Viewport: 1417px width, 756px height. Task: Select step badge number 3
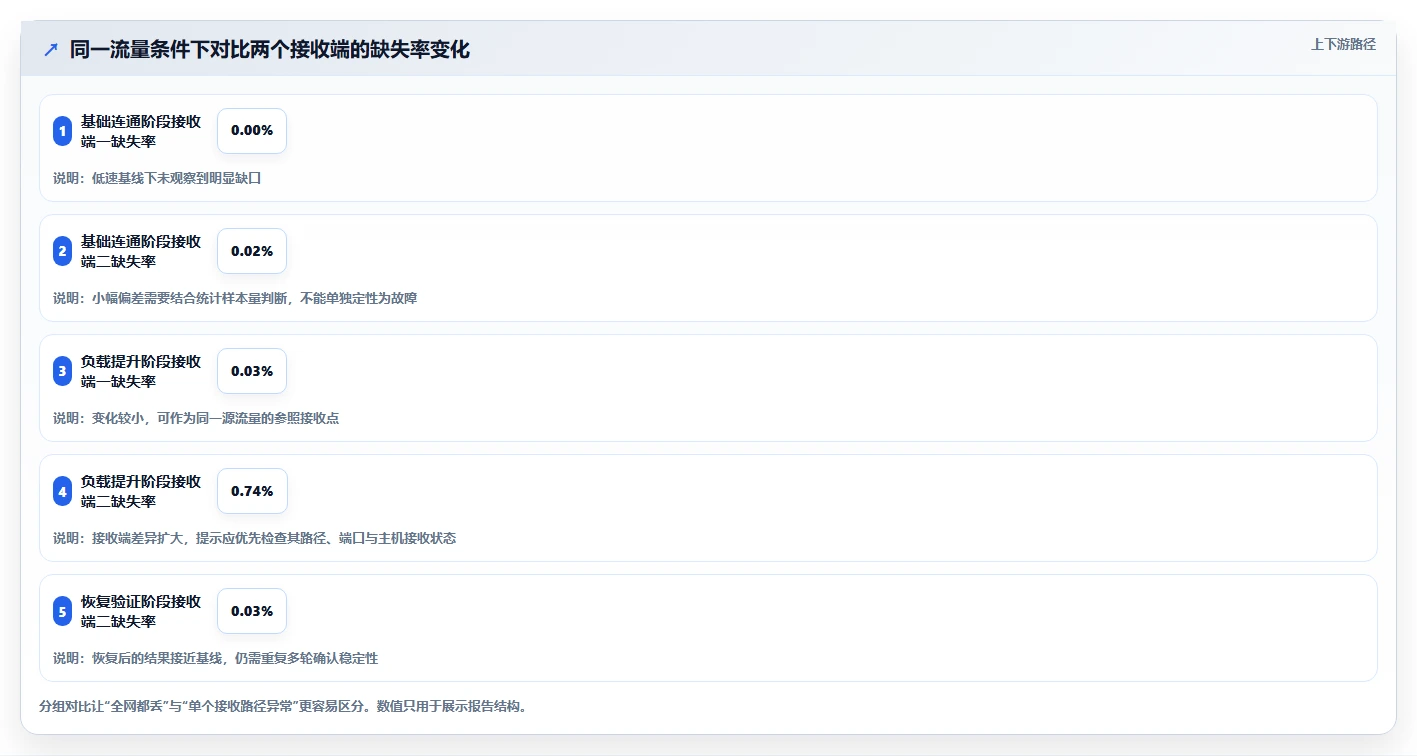point(62,371)
